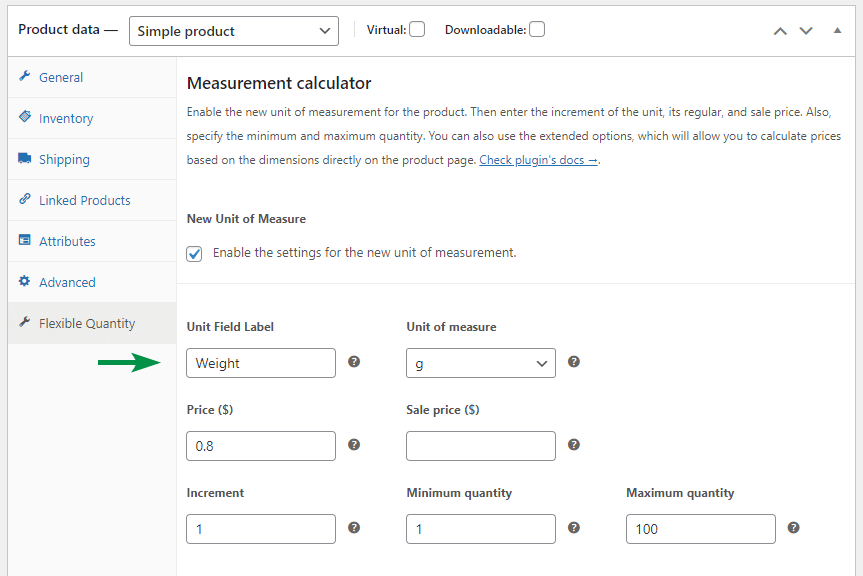Toggle the Downloadable checkbox
The width and height of the screenshot is (863, 576).
[x=537, y=29]
